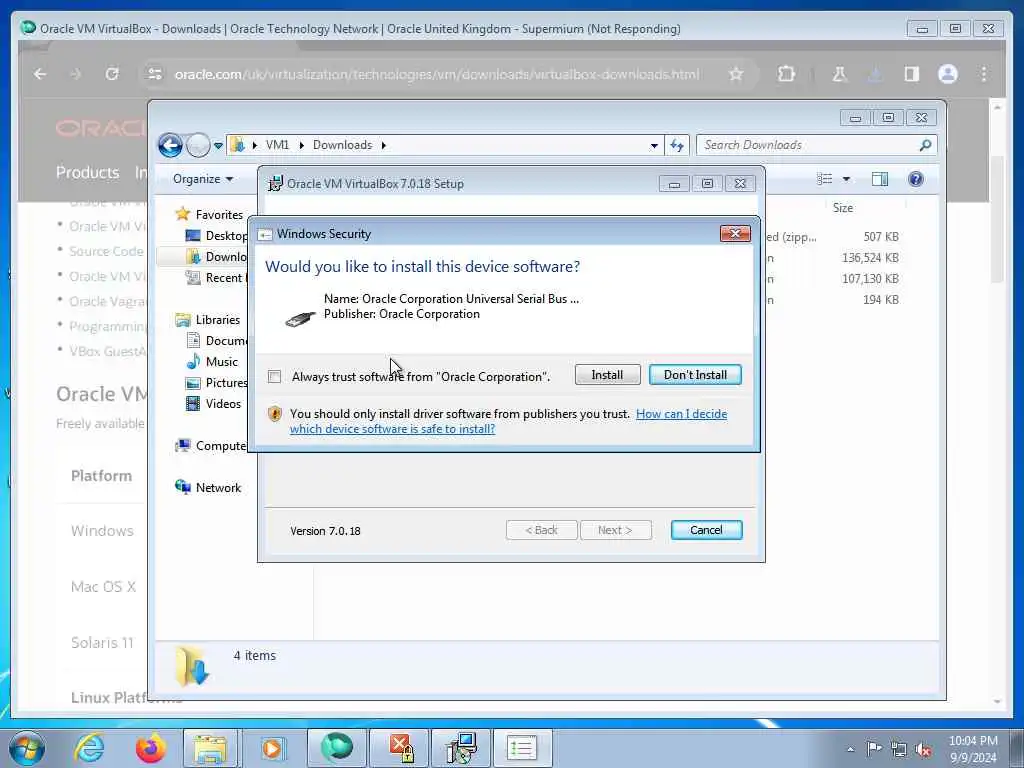The width and height of the screenshot is (1024, 768).
Task: Click Back arrow in Explorer window
Action: pos(170,145)
